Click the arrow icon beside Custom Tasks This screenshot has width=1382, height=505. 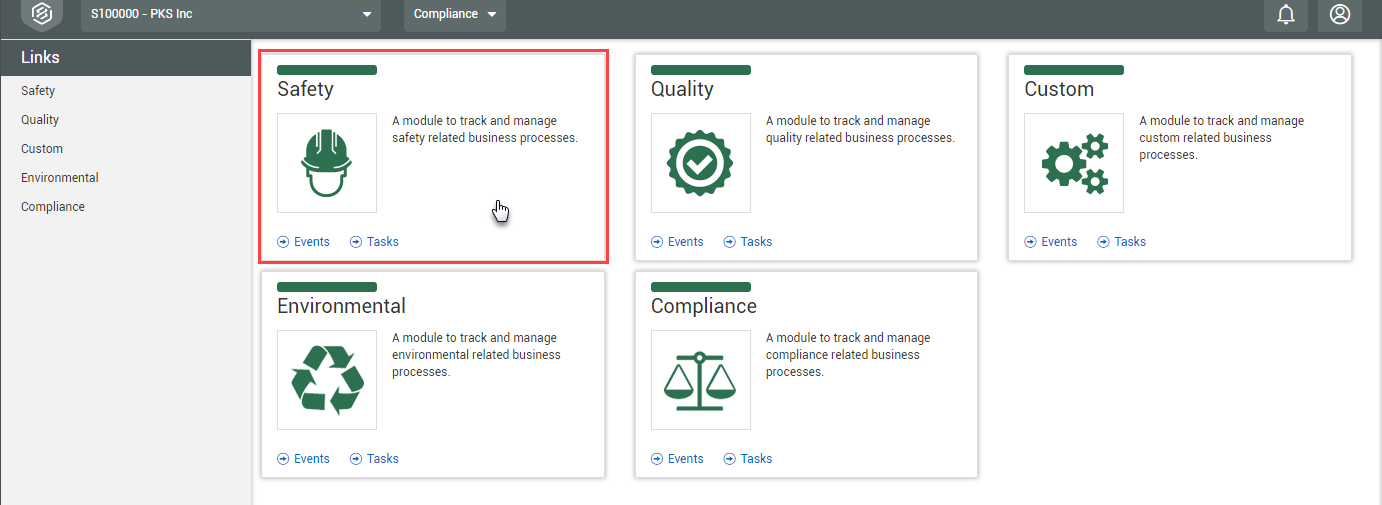[x=1104, y=242]
